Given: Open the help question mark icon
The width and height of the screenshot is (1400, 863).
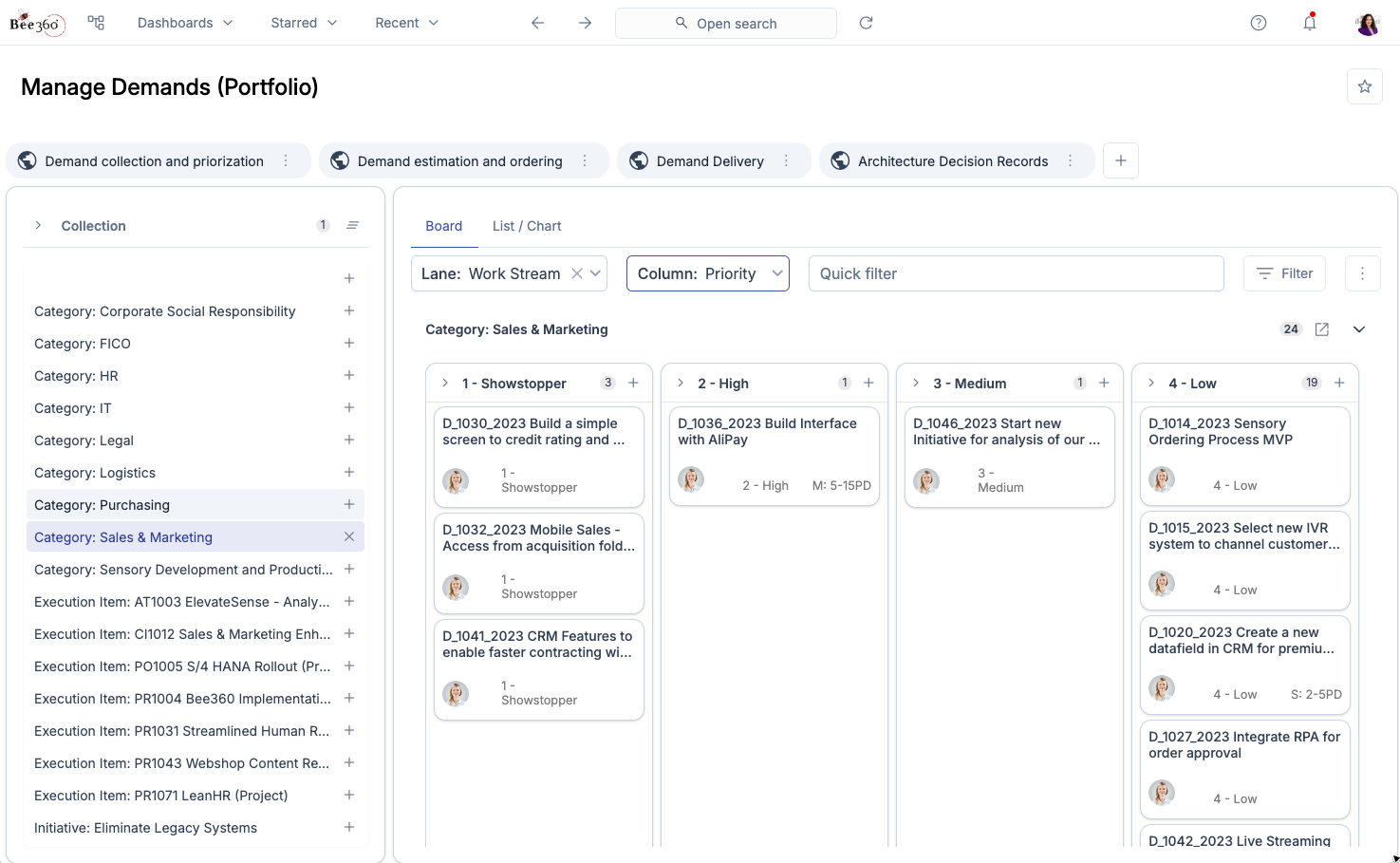Looking at the screenshot, I should point(1259,23).
